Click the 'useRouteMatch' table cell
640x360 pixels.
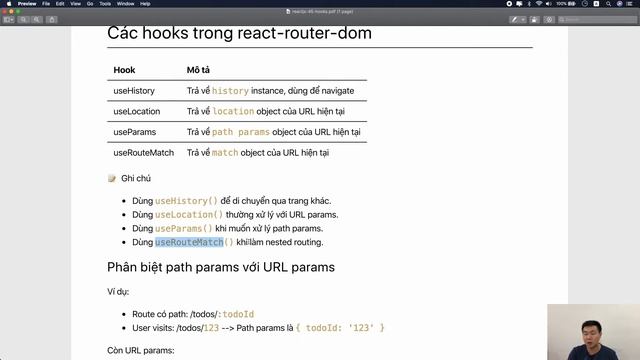[144, 153]
